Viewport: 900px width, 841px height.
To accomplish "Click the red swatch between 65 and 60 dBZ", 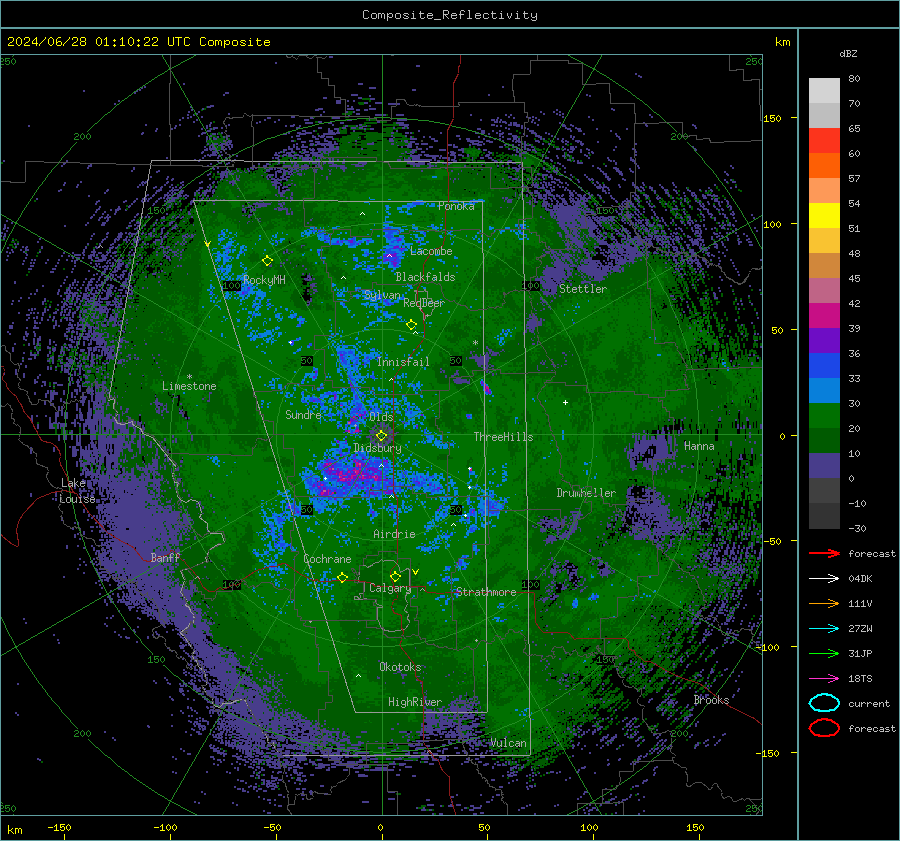I will [x=824, y=141].
